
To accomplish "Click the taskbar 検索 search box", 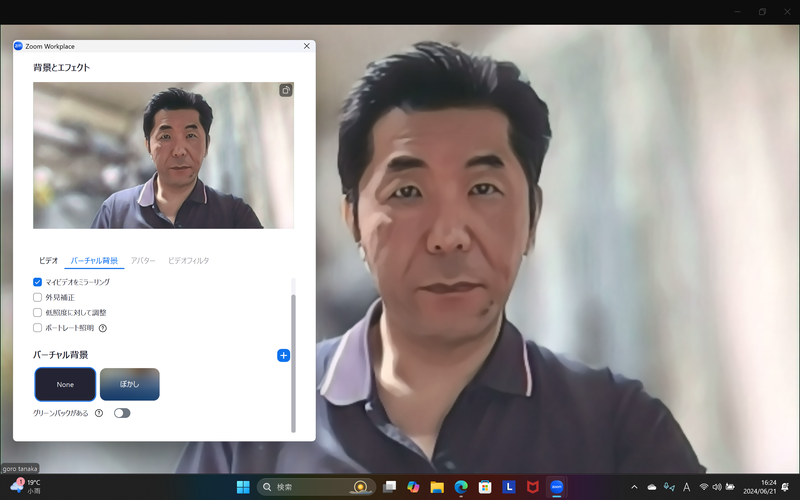I will [x=316, y=487].
